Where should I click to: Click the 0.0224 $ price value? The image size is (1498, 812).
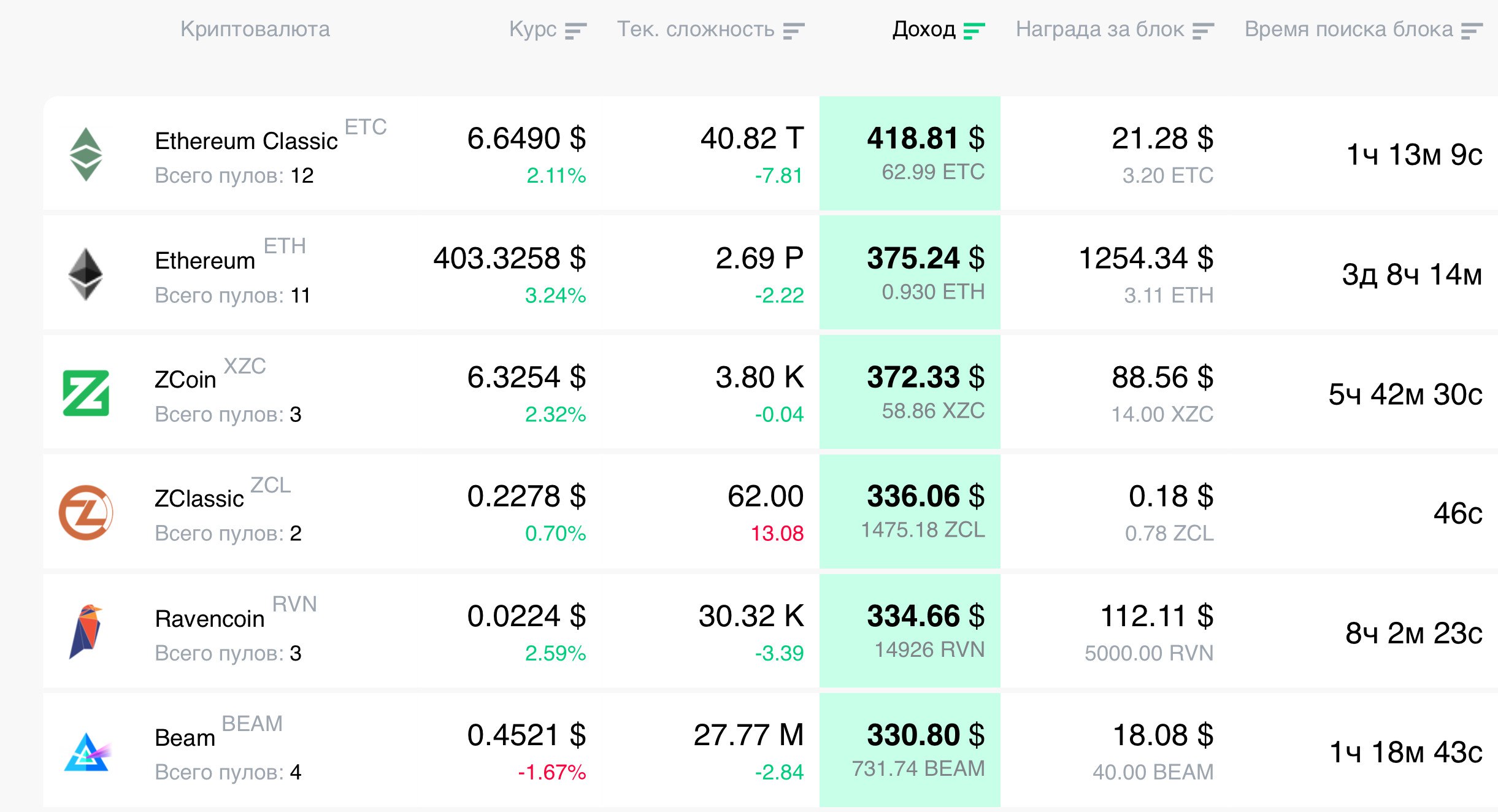526,616
